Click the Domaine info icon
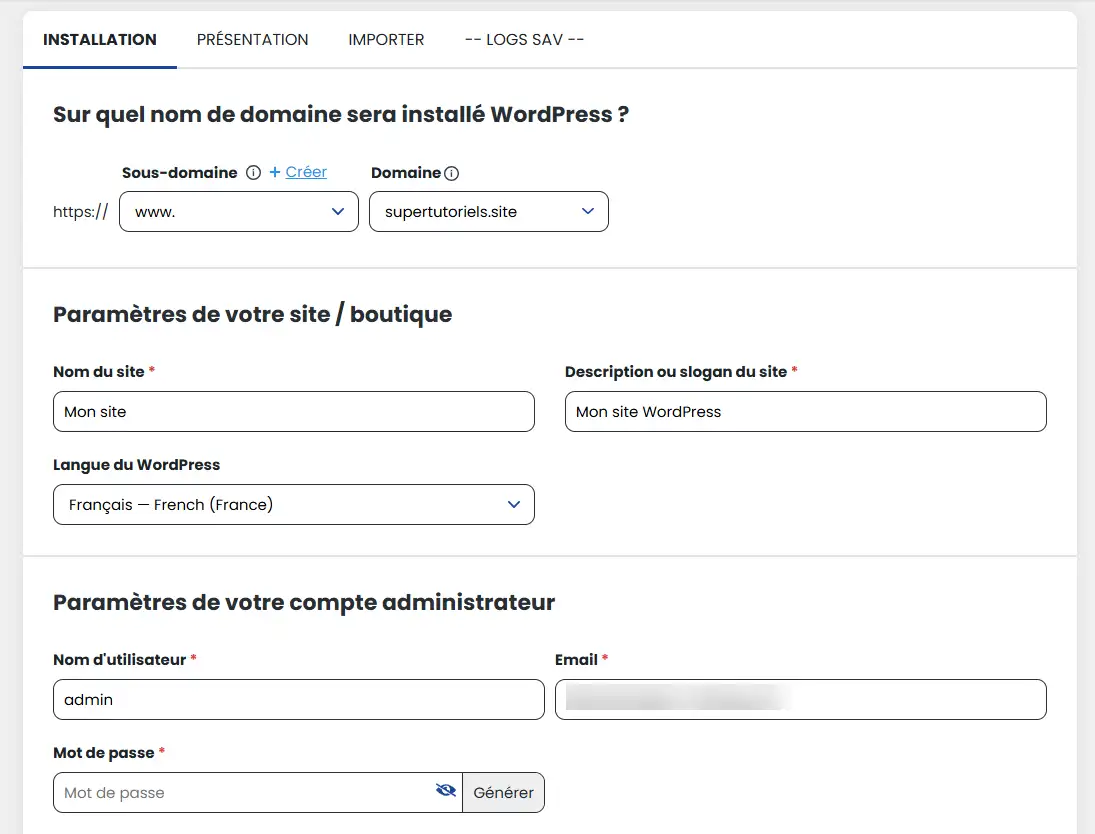This screenshot has height=834, width=1095. (452, 173)
